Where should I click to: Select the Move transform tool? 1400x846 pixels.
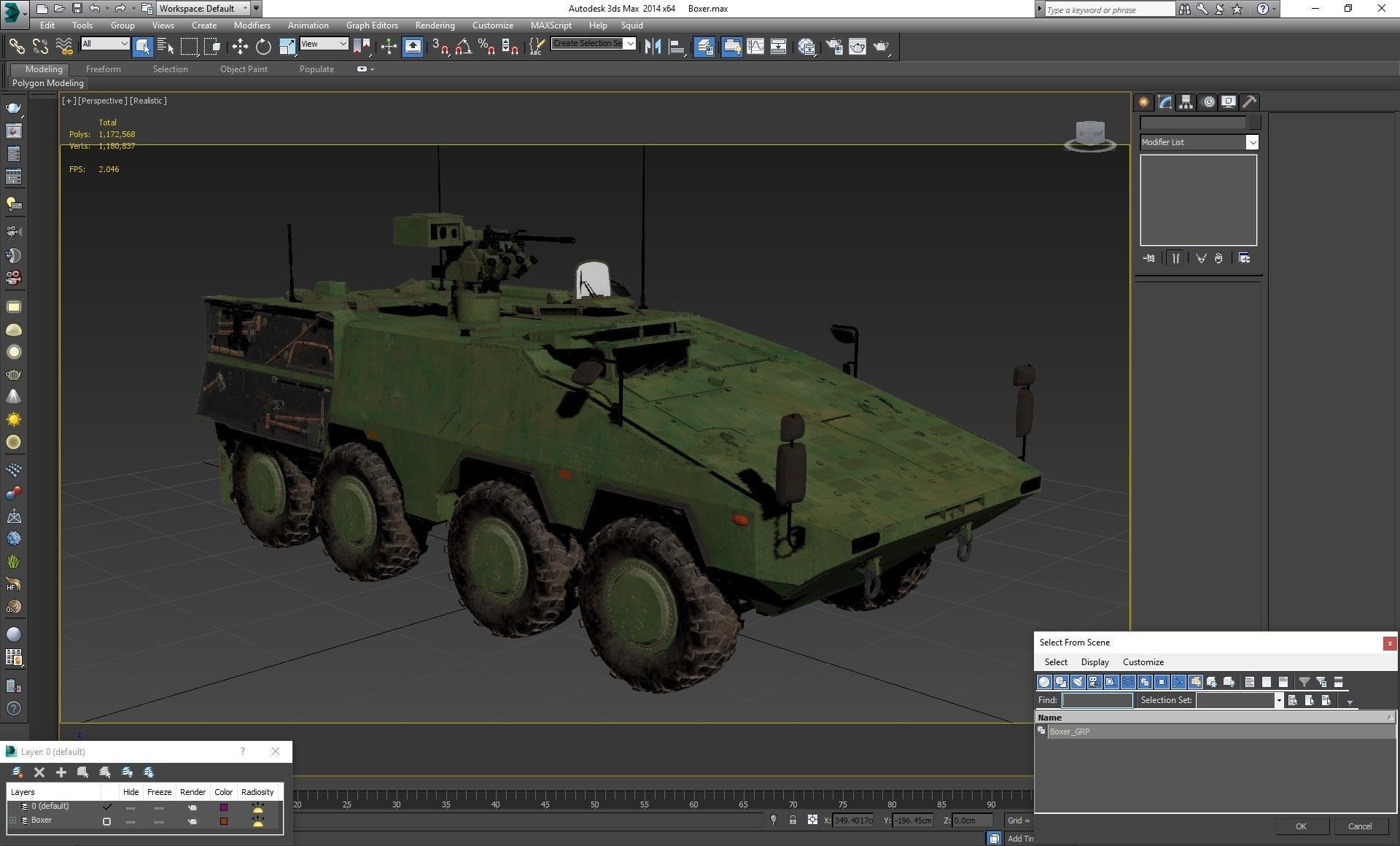tap(239, 47)
